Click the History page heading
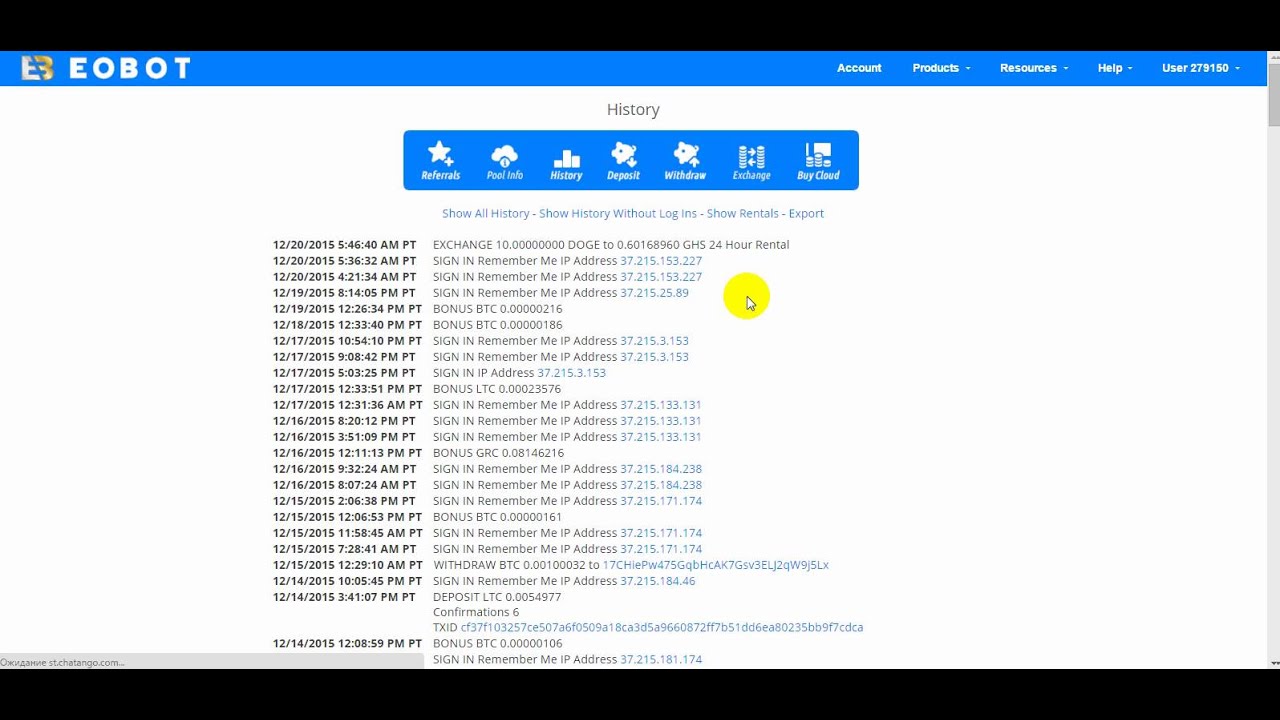 633,110
